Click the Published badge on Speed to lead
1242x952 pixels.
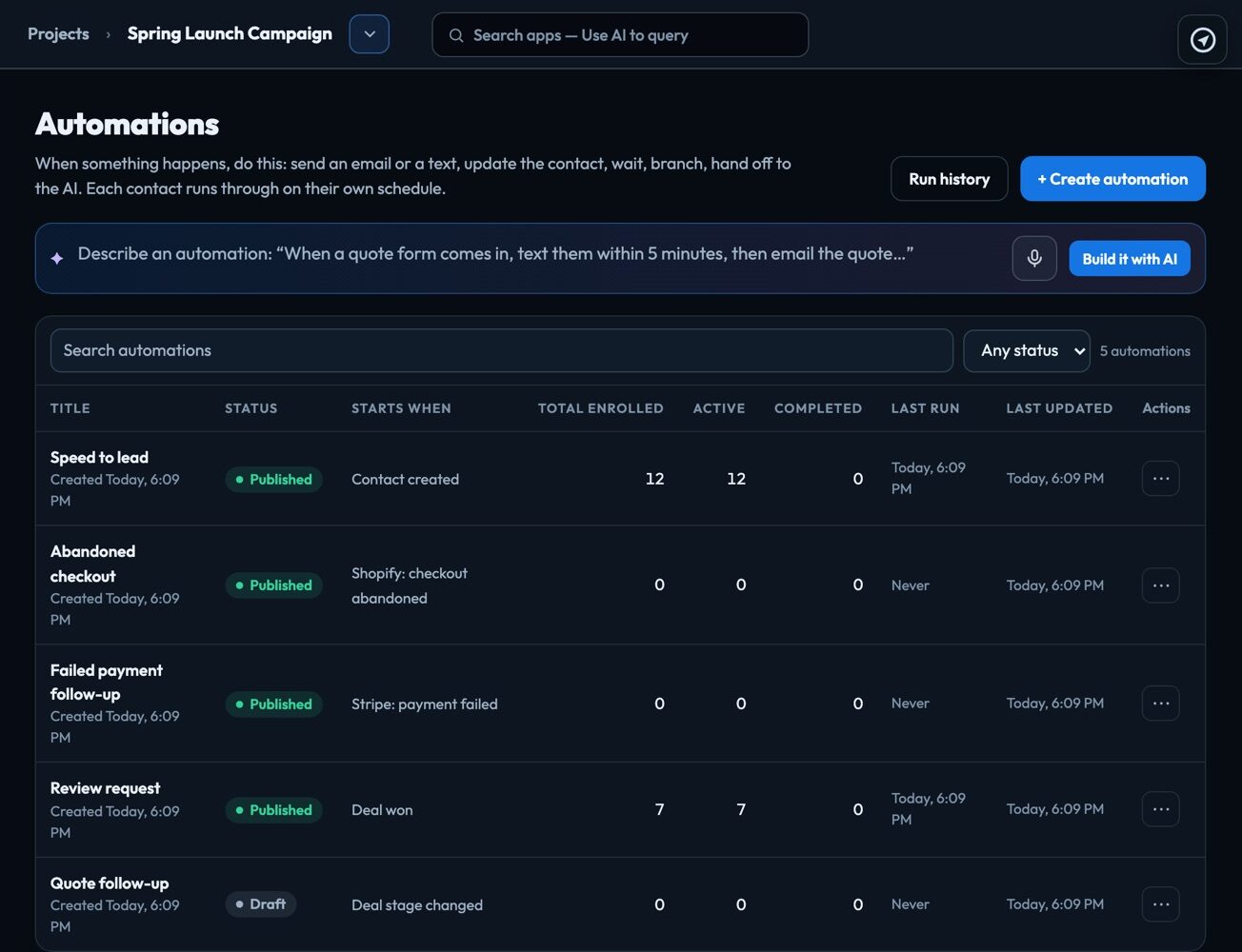click(273, 479)
